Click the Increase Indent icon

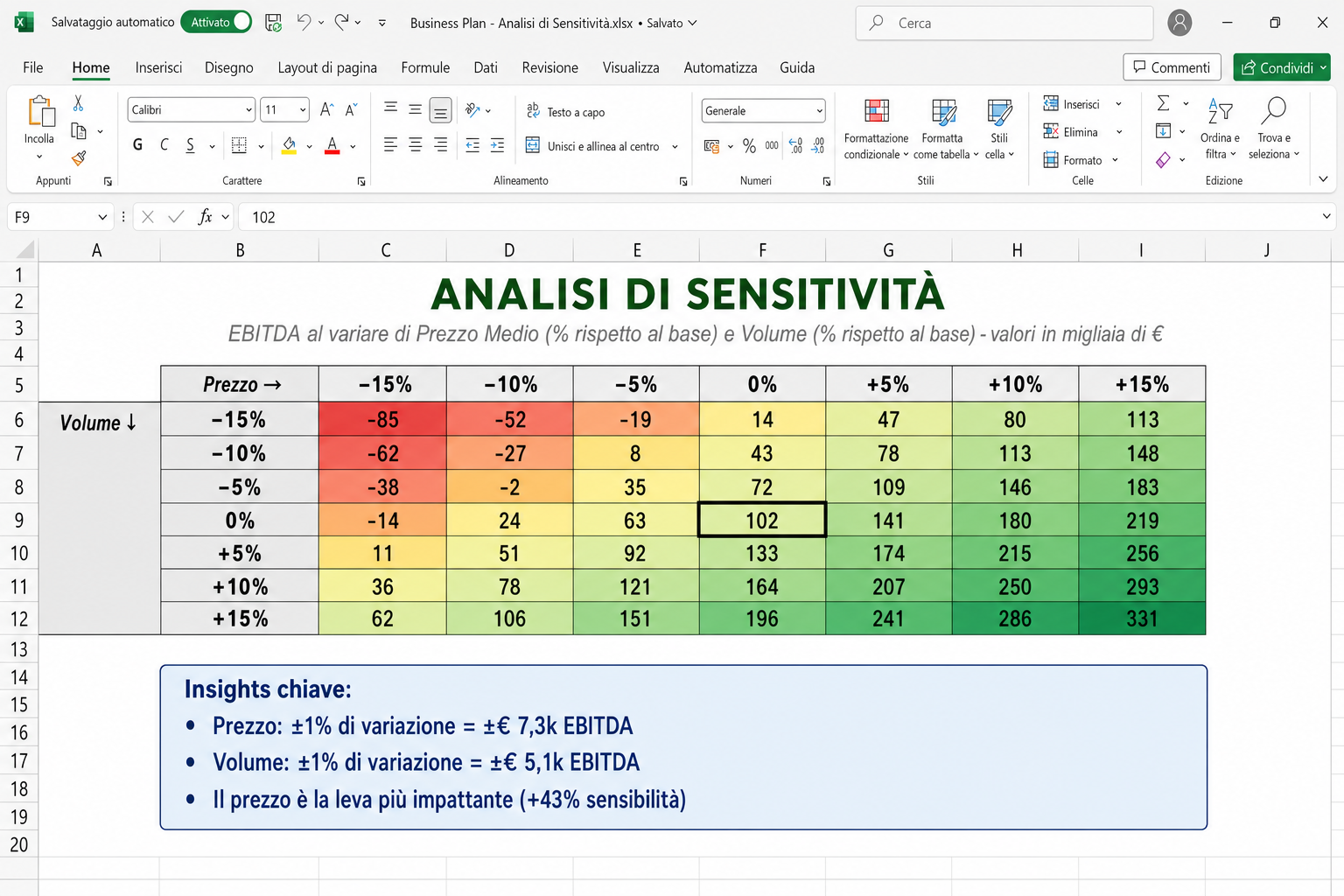497,145
